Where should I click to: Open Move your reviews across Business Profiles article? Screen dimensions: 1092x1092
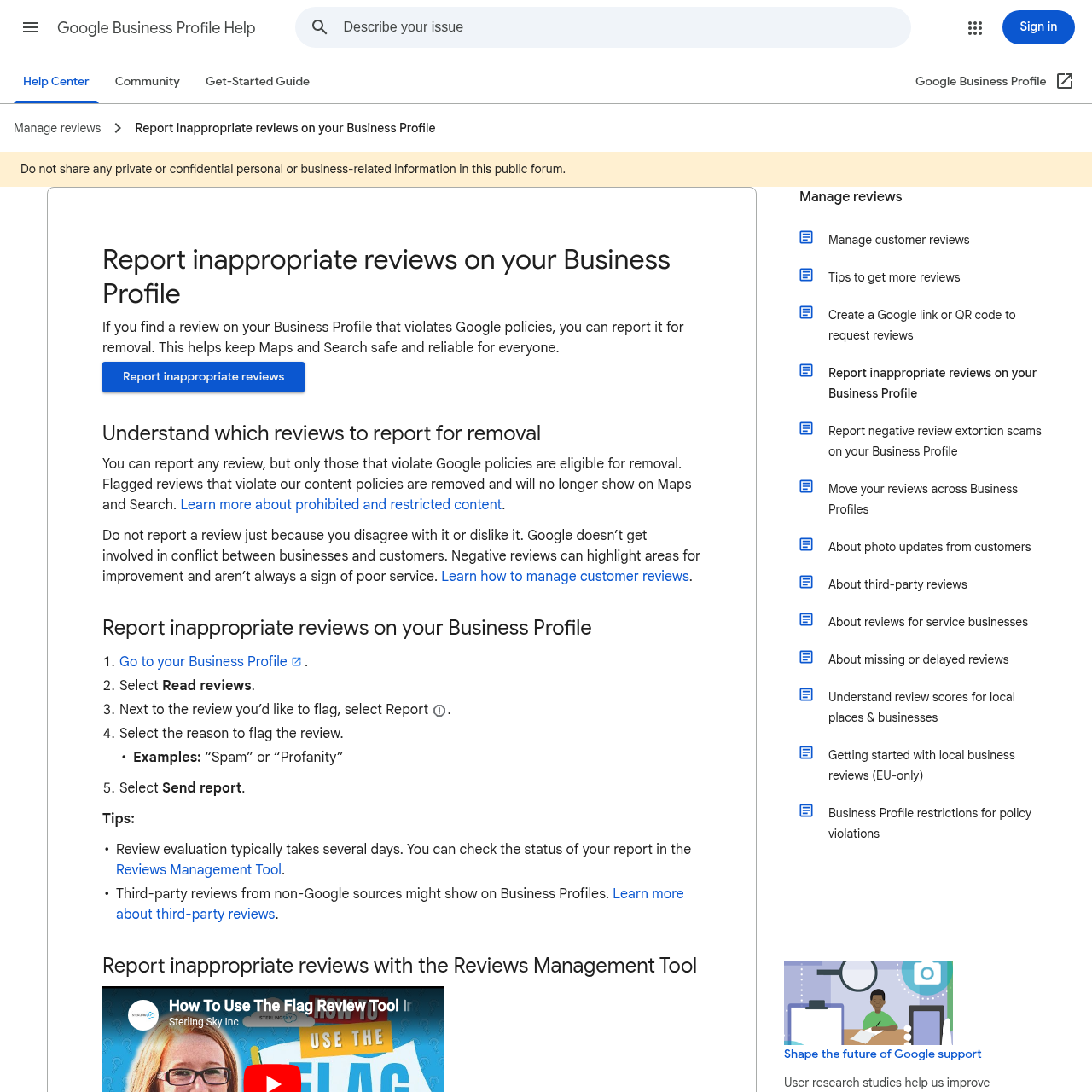coord(923,499)
